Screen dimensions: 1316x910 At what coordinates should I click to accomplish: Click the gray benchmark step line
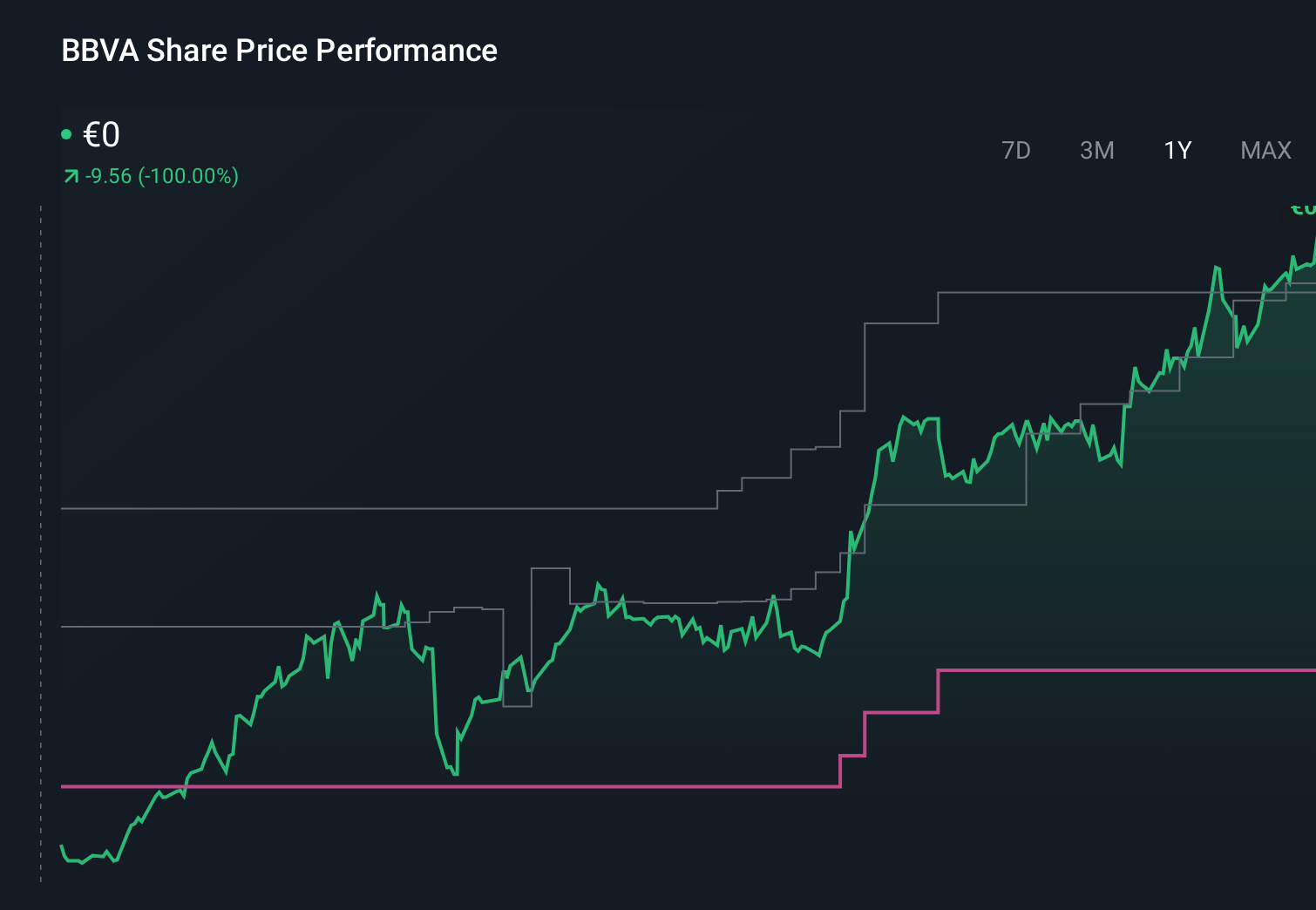click(349, 508)
